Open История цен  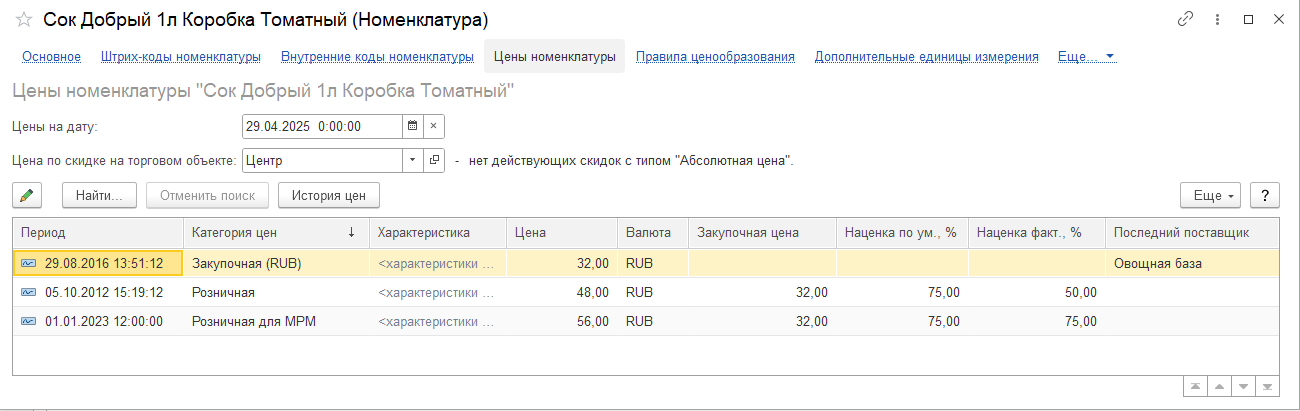tap(328, 195)
